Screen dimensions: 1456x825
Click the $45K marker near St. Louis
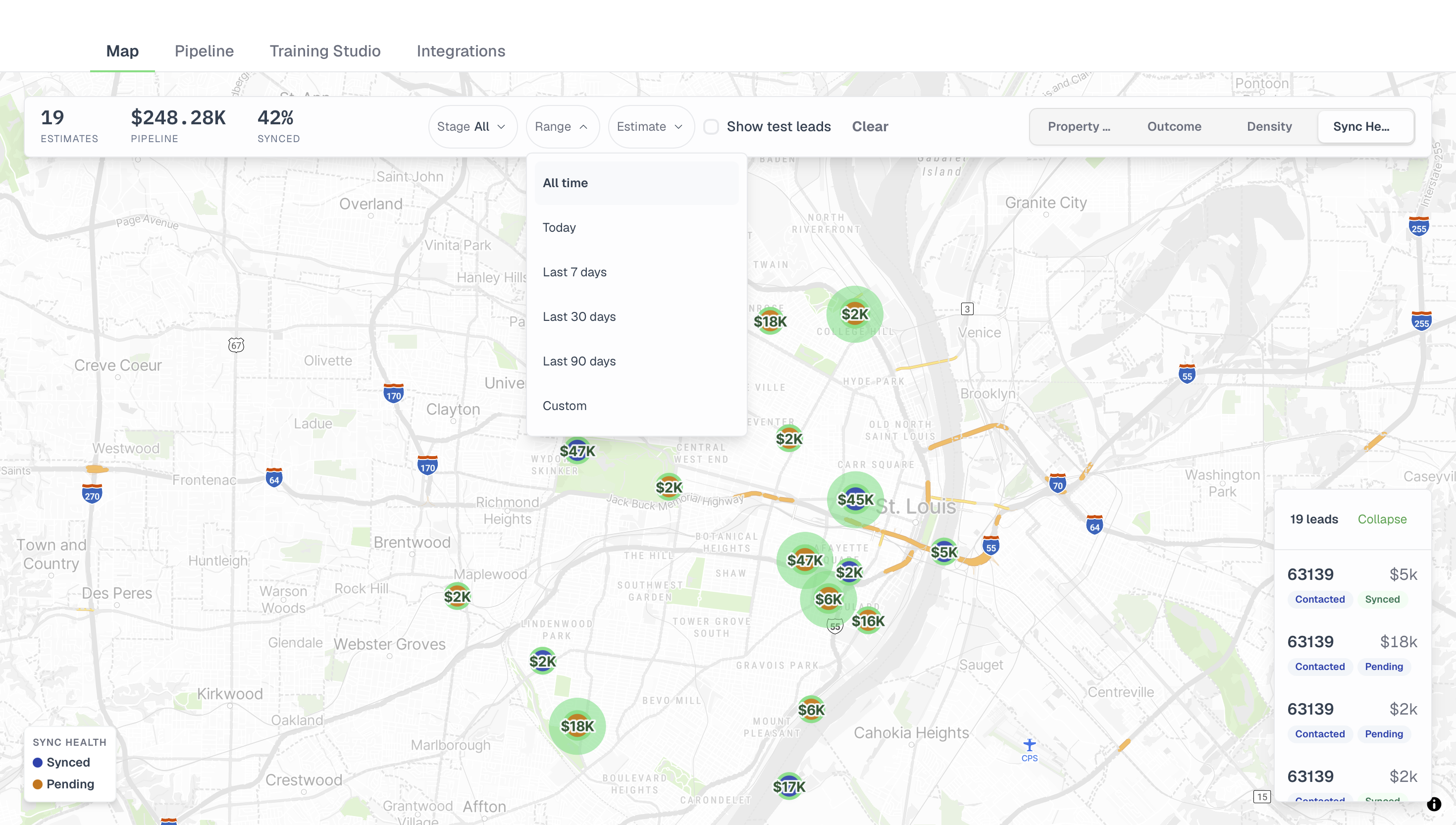pyautogui.click(x=855, y=500)
